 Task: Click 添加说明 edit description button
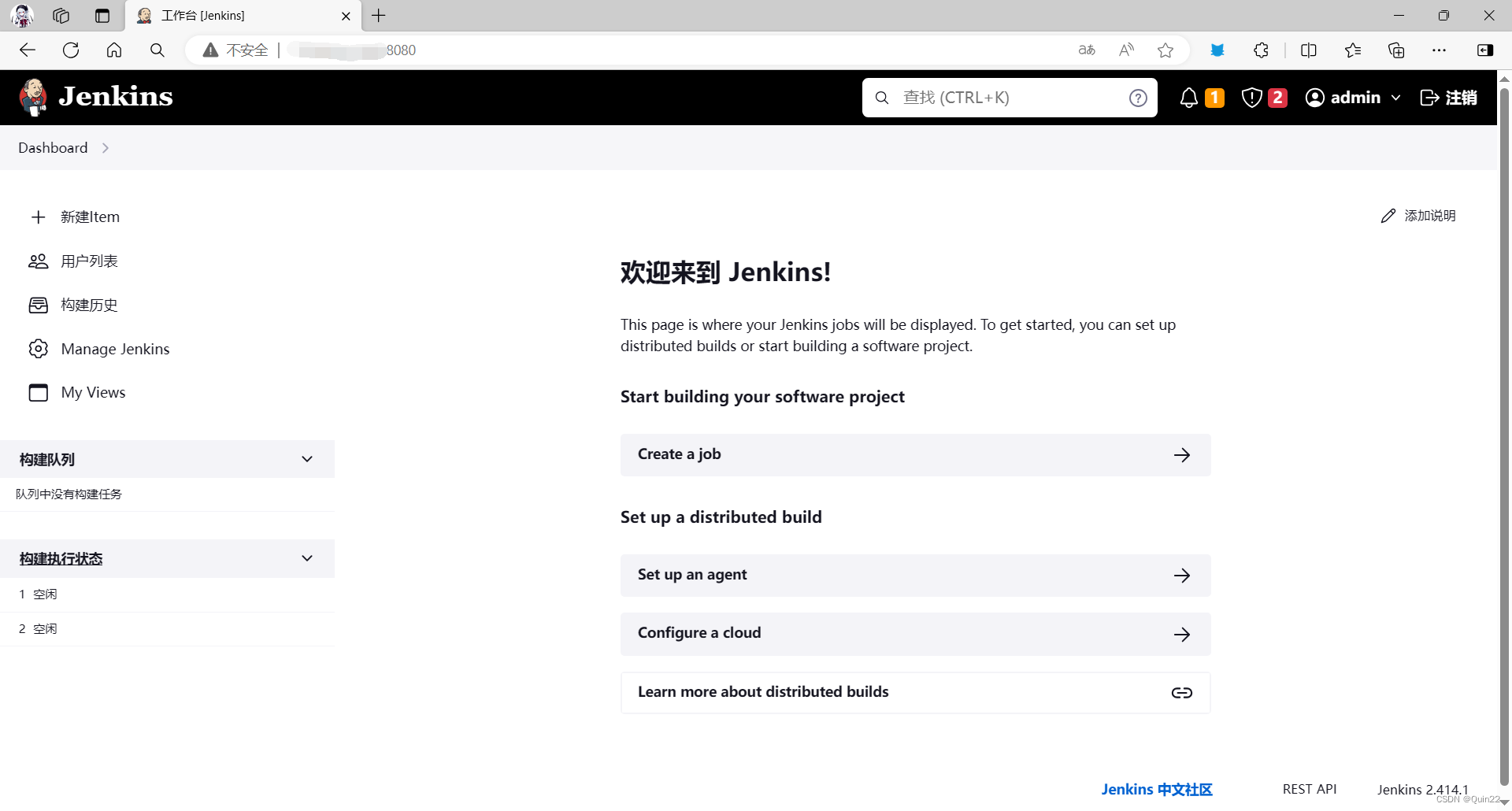click(x=1418, y=216)
